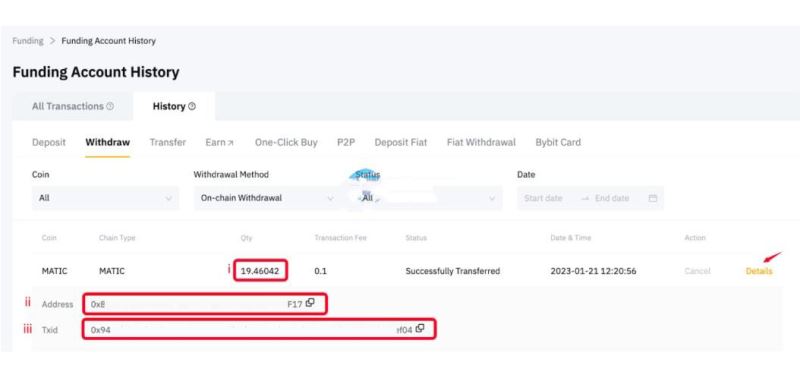Set the End date field
Image resolution: width=800 pixels, height=381 pixels.
tap(612, 198)
